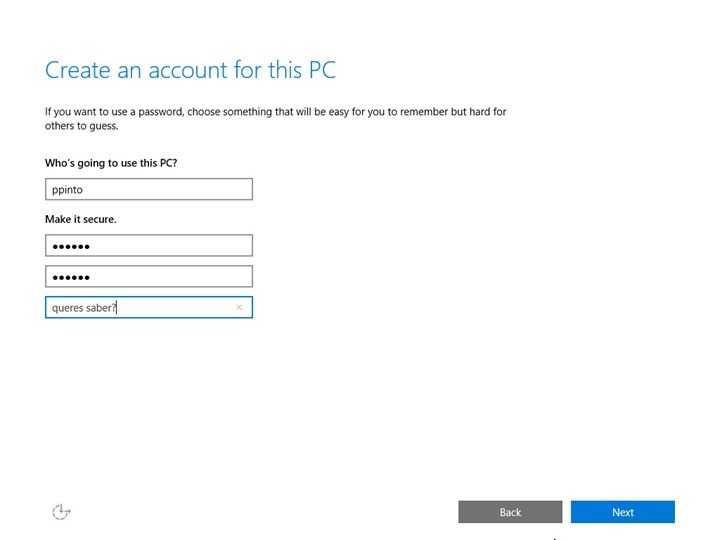Click the password hint field 'queres saber?'
Viewport: 720px width, 540px height.
[149, 307]
